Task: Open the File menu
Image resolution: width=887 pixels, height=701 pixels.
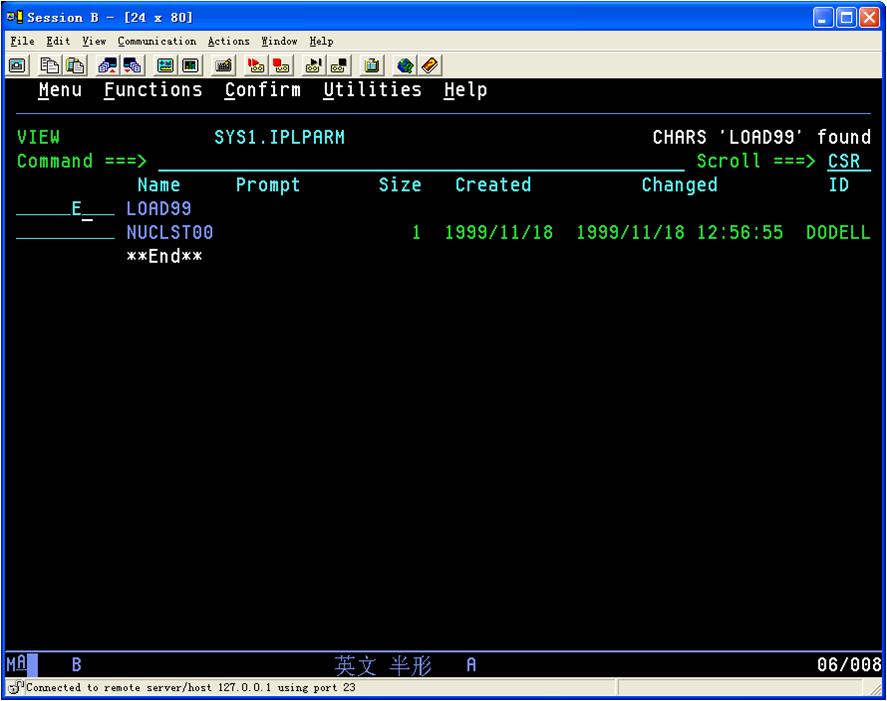Action: tap(23, 41)
